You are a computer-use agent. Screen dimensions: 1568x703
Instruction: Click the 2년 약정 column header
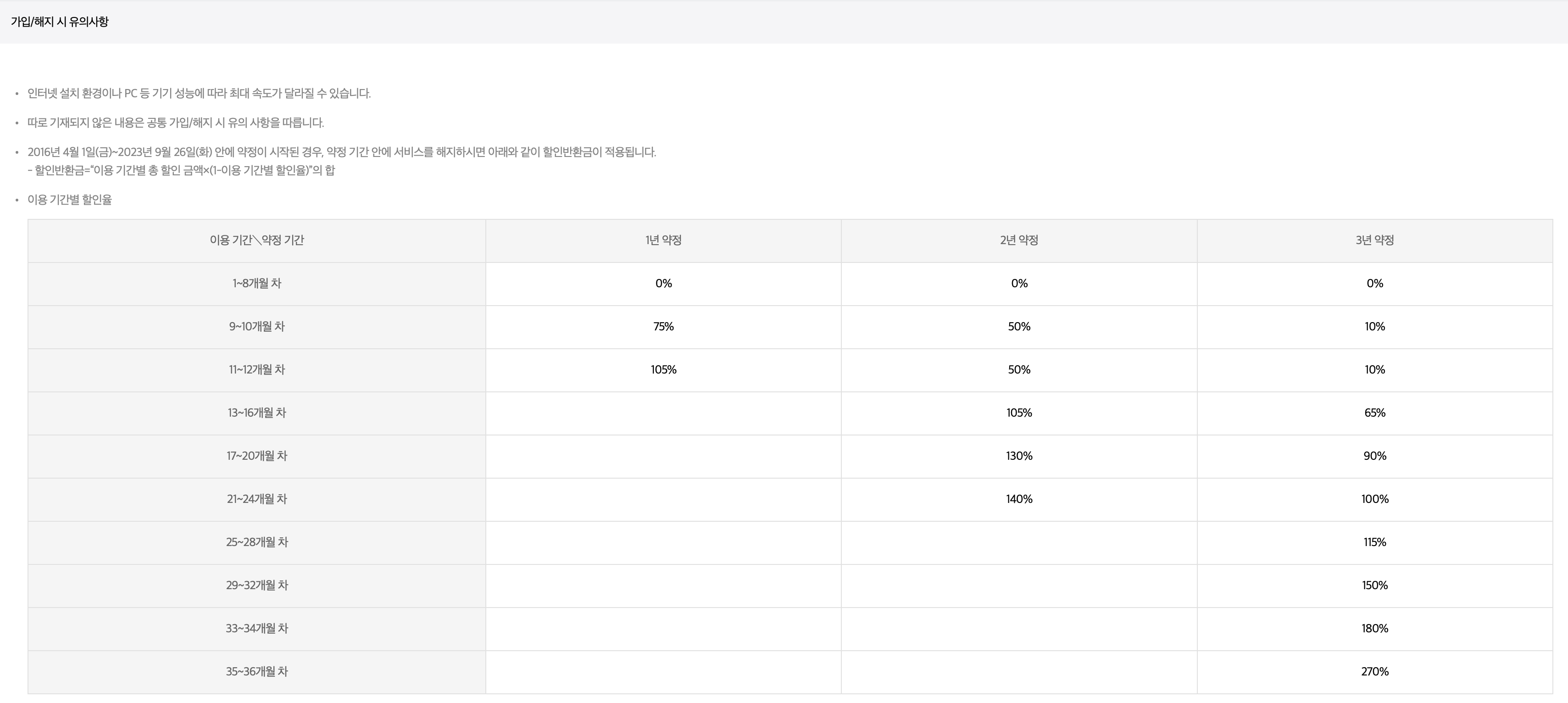click(x=1019, y=240)
